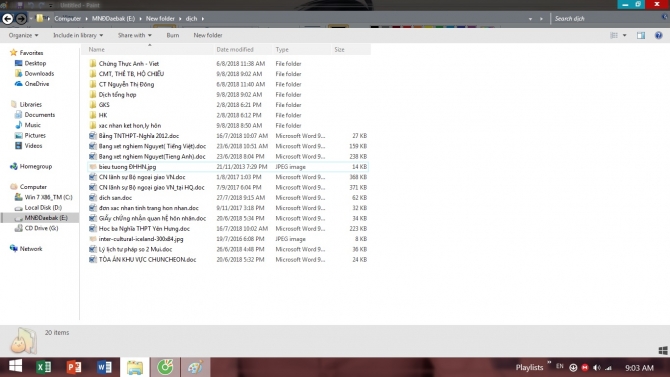
Task: Expand the address bar history dropdown
Action: [x=530, y=19]
